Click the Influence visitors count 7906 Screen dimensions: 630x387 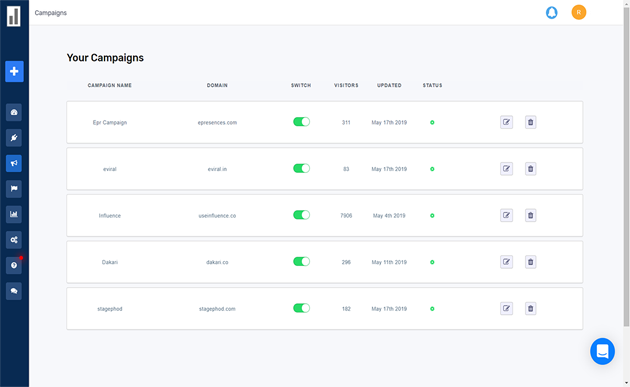(x=346, y=216)
